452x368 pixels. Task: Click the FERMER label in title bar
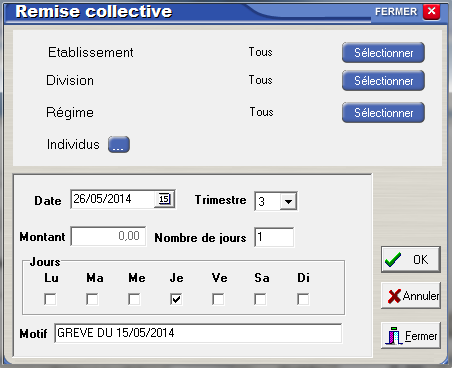tap(396, 12)
